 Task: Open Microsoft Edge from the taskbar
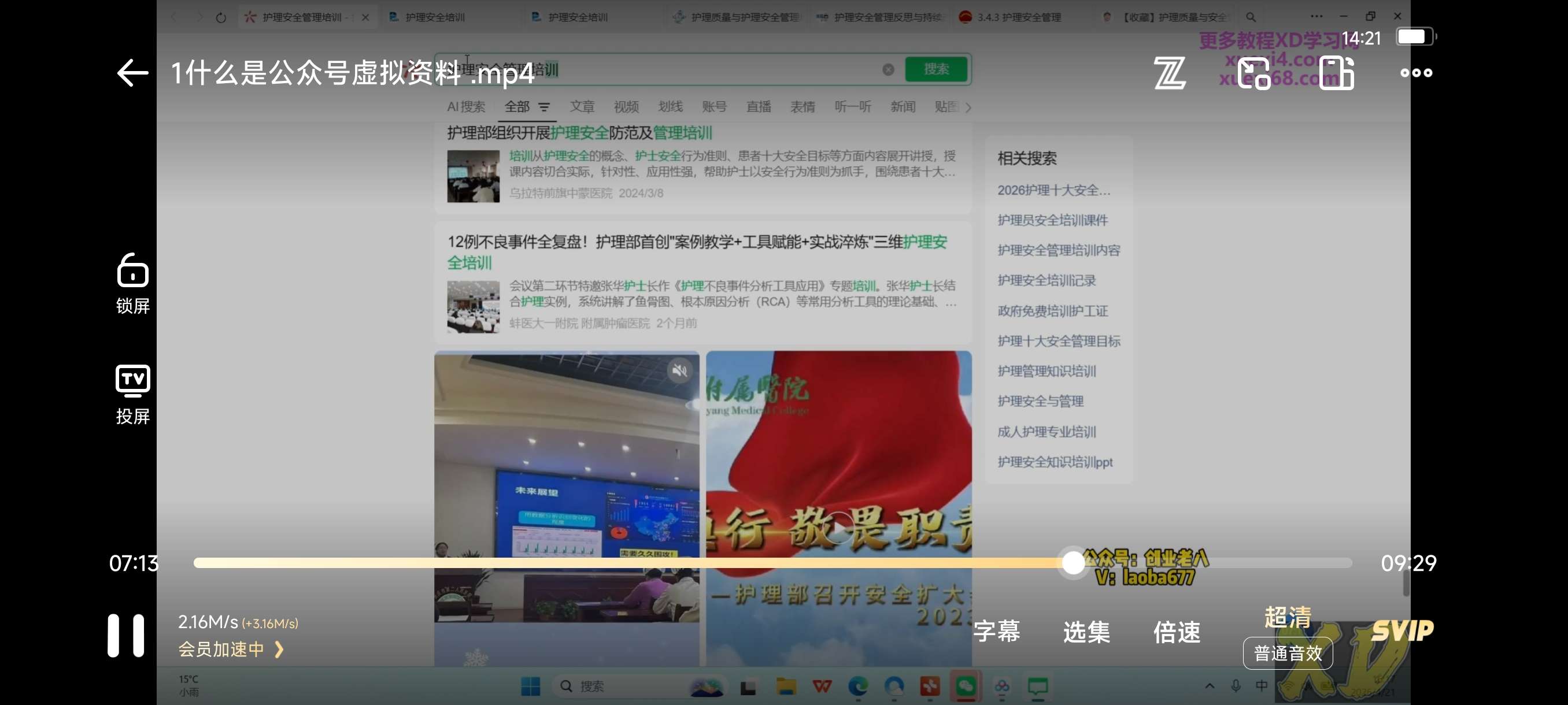pyautogui.click(x=857, y=686)
